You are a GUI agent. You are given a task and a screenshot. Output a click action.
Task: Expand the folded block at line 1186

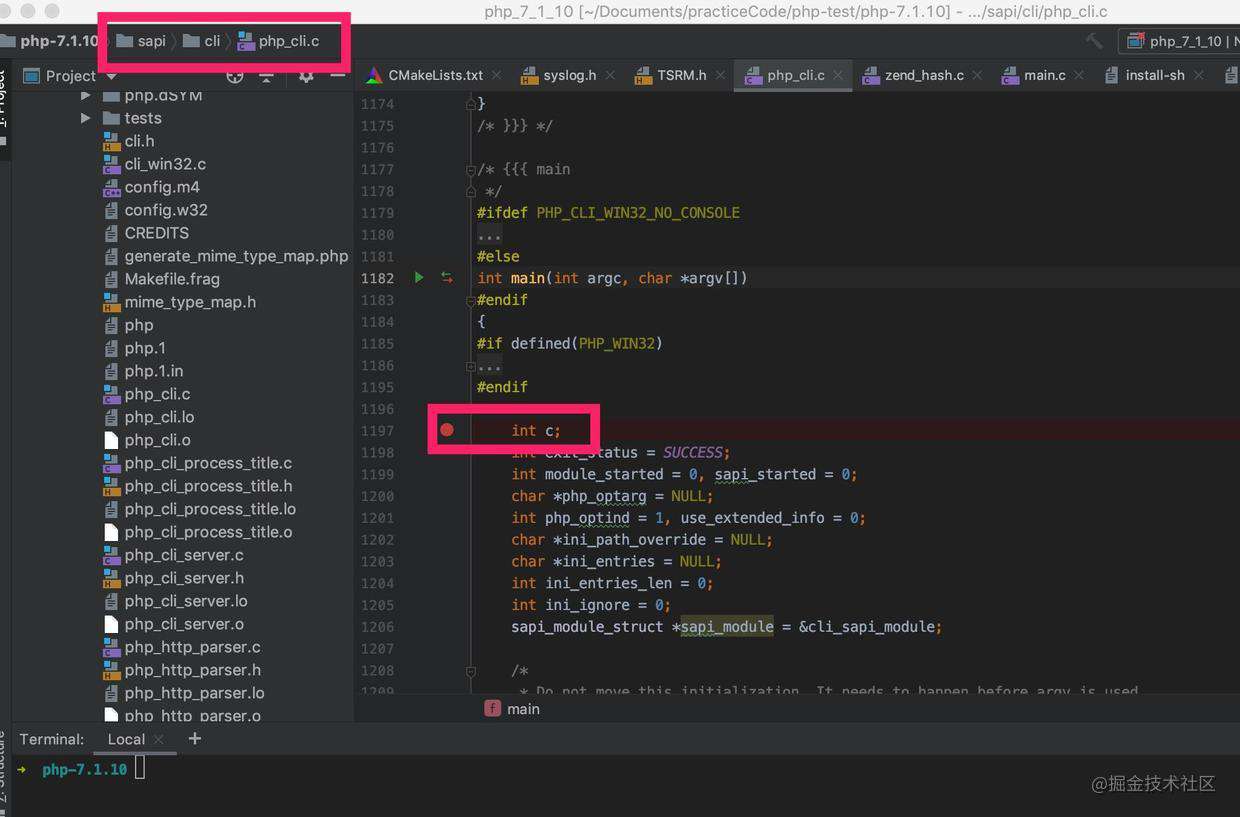489,366
